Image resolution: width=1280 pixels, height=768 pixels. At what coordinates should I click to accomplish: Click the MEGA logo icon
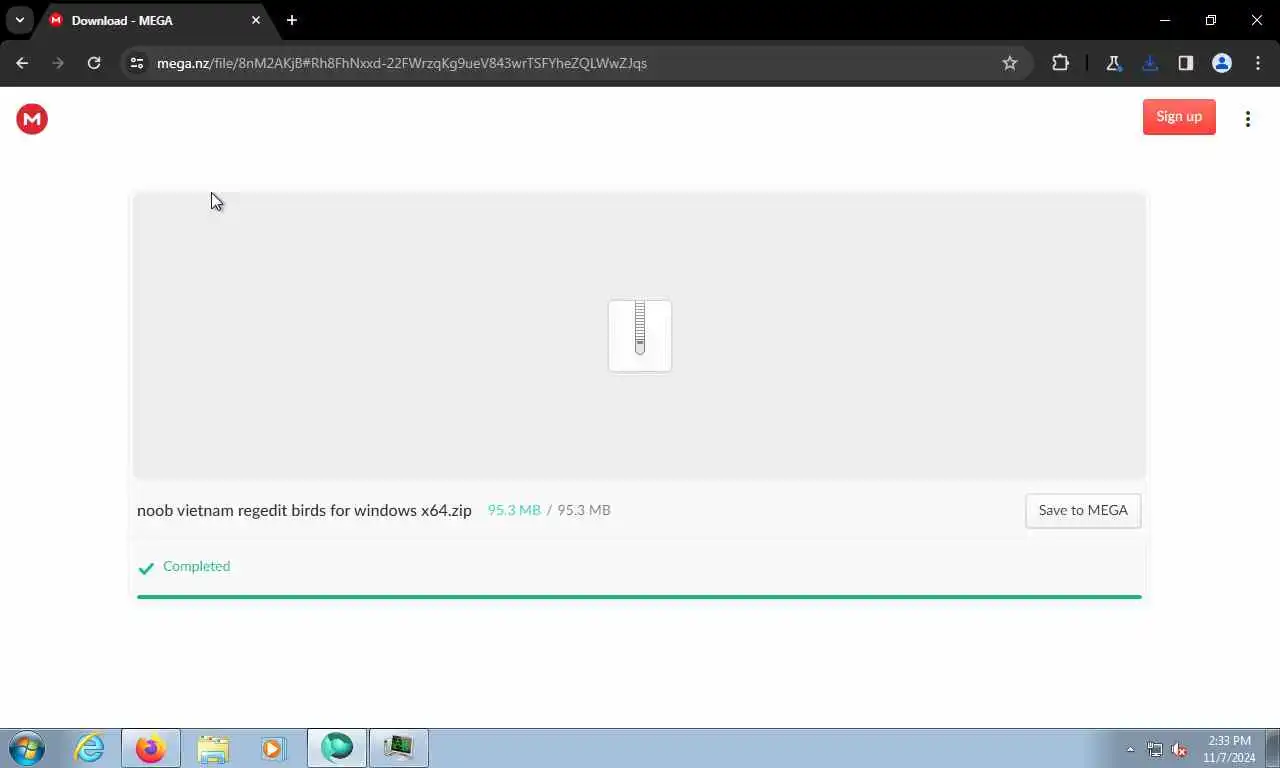click(x=32, y=119)
